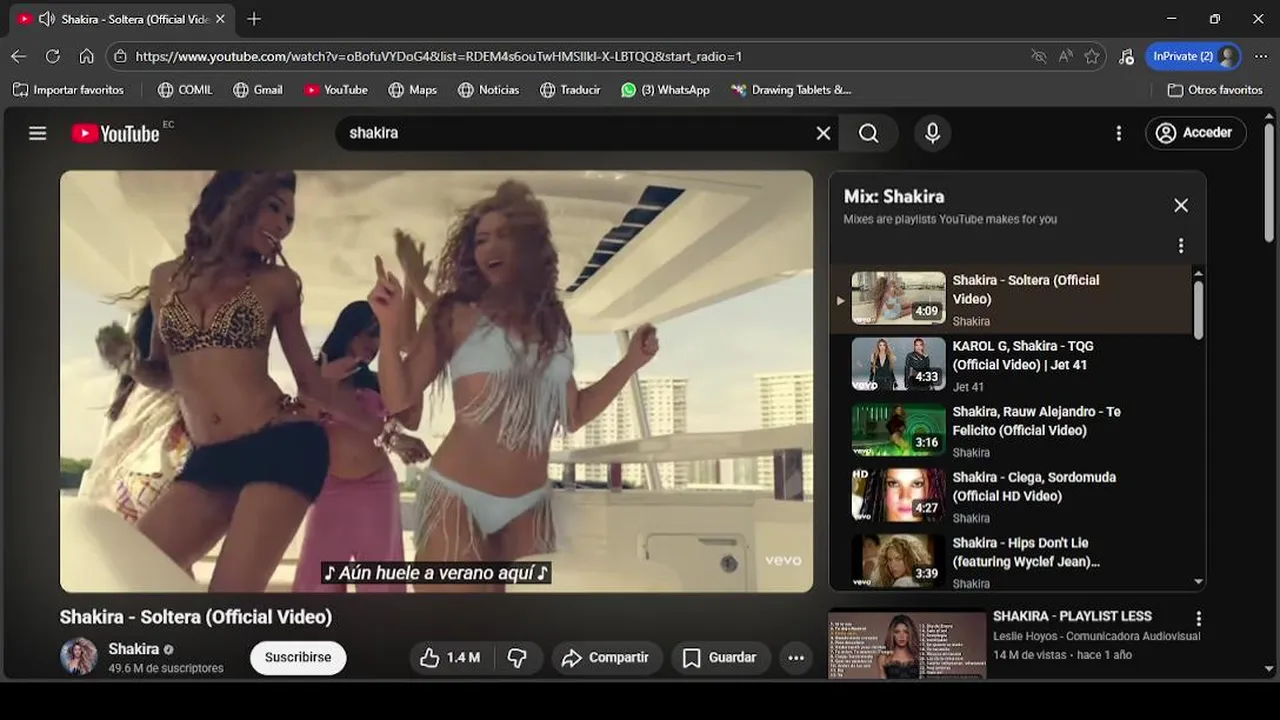Open the Shakira channel name link

coord(134,649)
